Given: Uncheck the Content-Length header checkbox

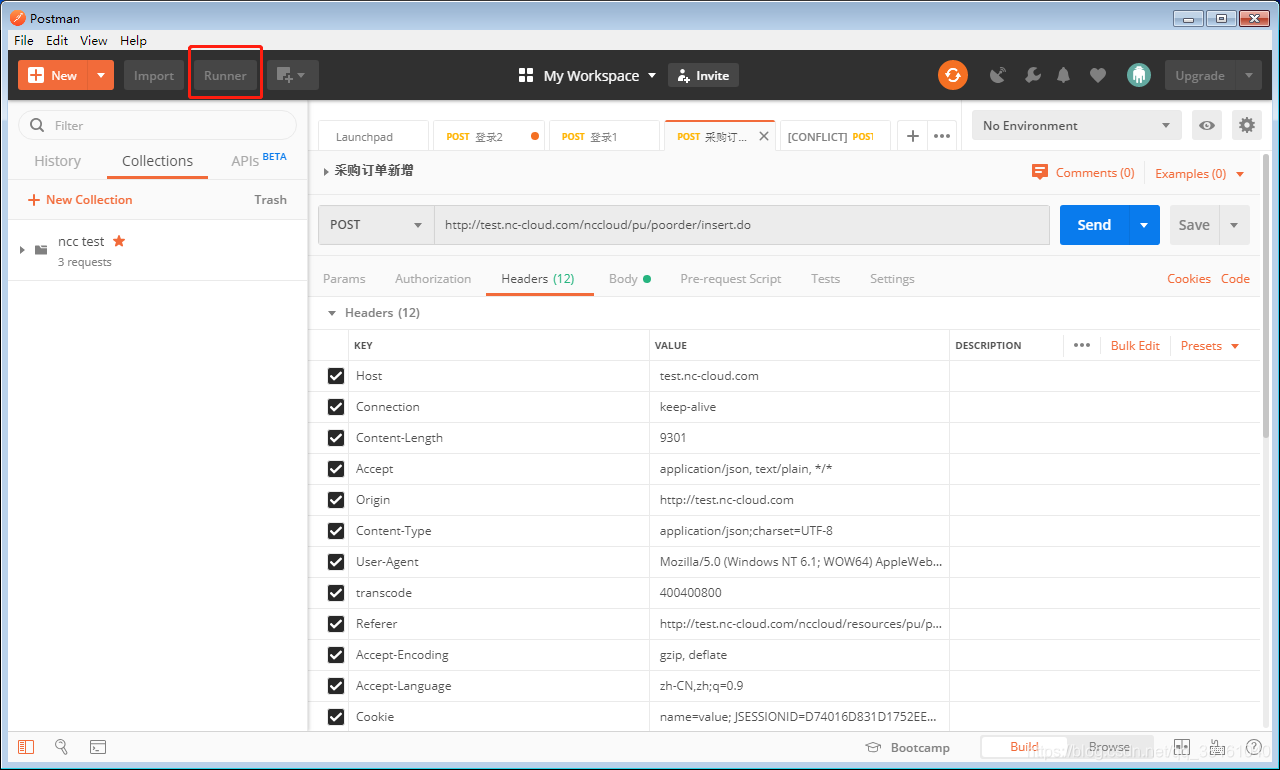Looking at the screenshot, I should pyautogui.click(x=336, y=438).
